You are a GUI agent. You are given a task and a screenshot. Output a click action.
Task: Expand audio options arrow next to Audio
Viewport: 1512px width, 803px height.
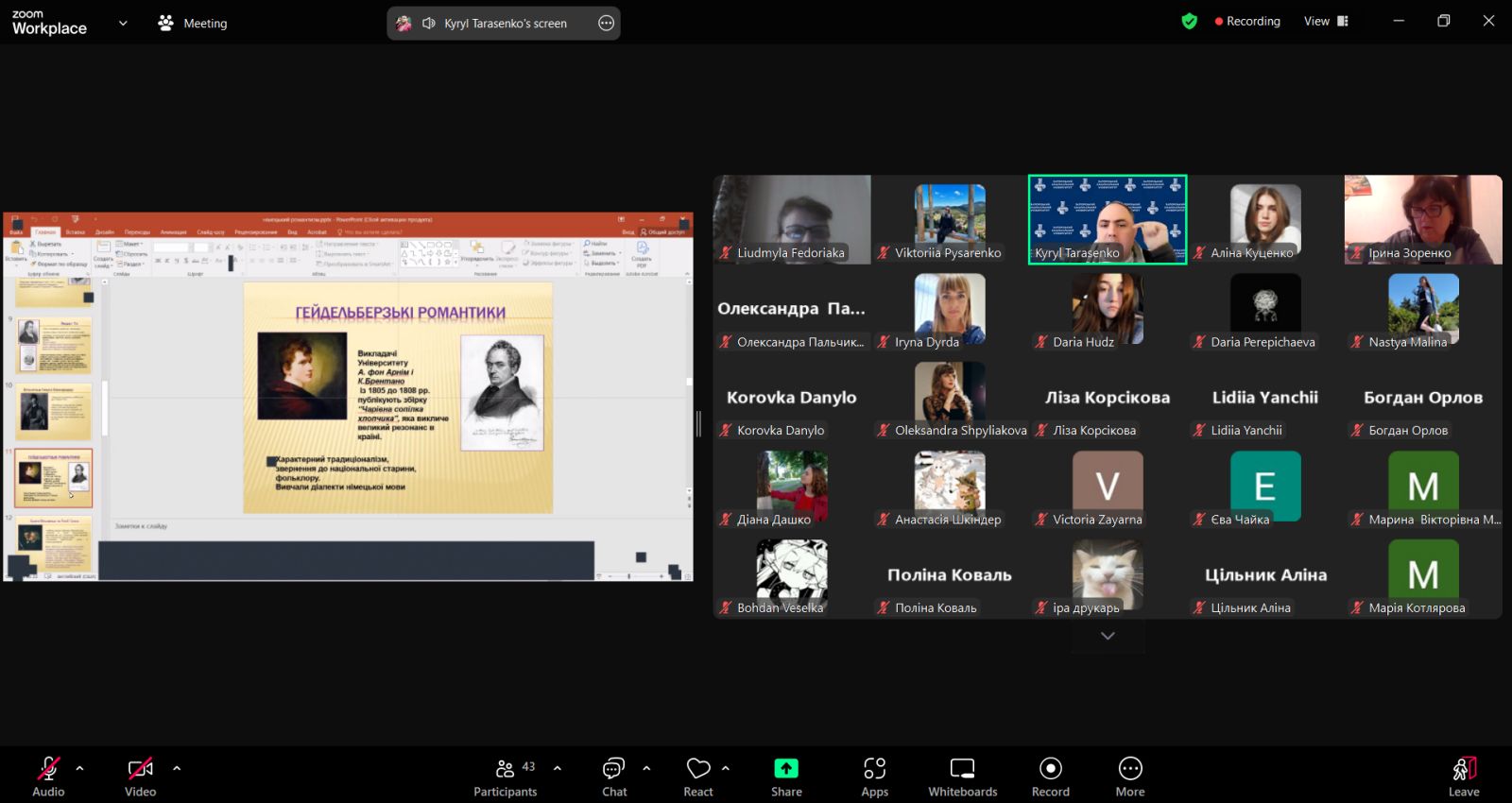point(79,768)
